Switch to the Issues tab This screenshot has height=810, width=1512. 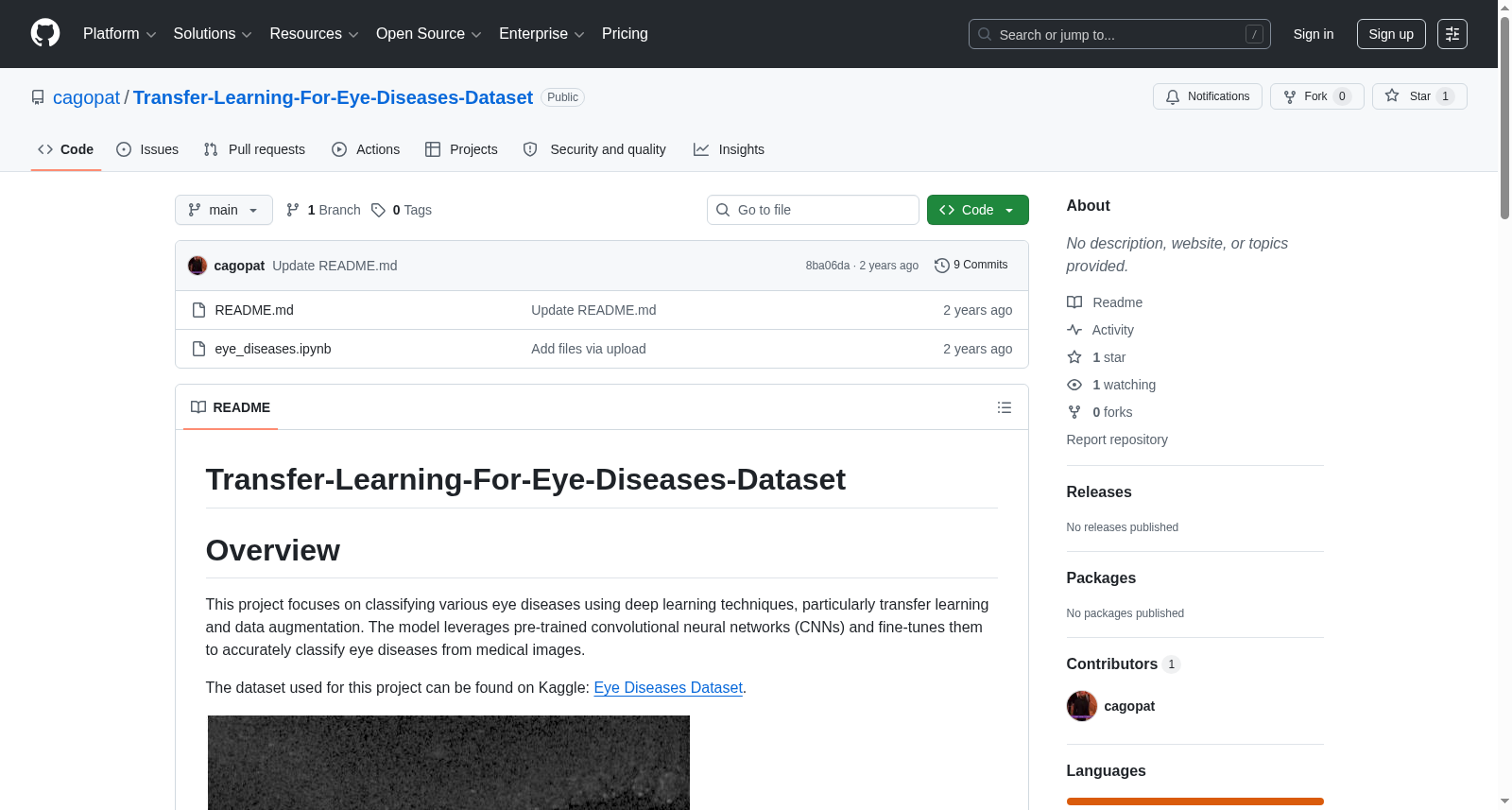(147, 149)
